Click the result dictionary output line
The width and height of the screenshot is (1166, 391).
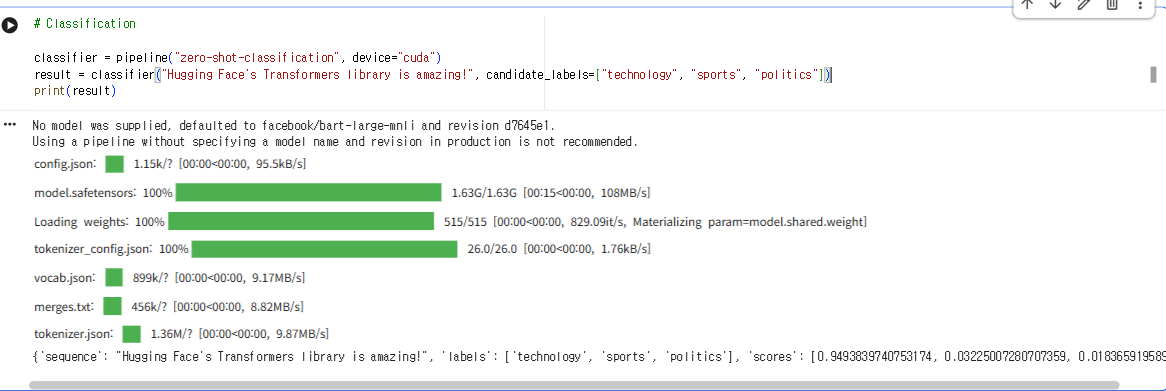[599, 357]
